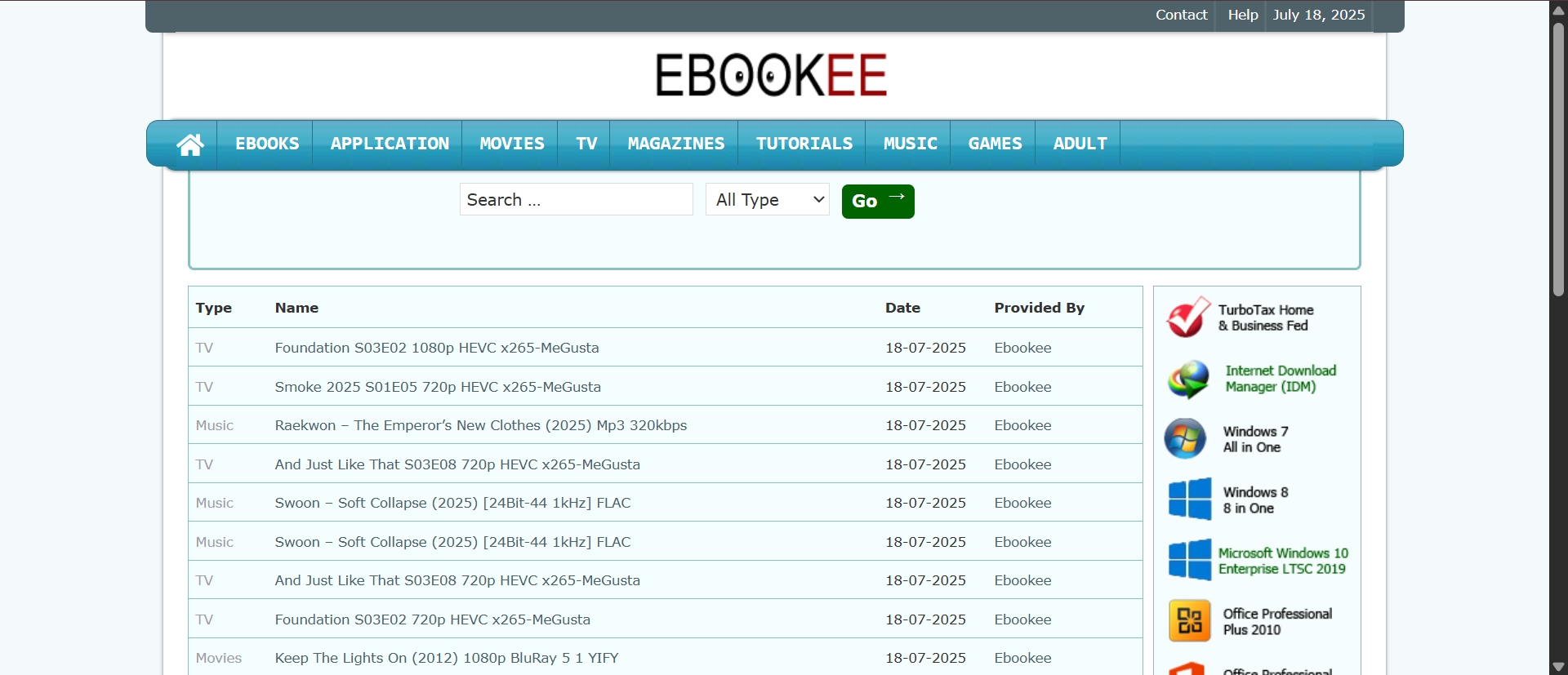
Task: Click the Type column header
Action: (x=214, y=308)
